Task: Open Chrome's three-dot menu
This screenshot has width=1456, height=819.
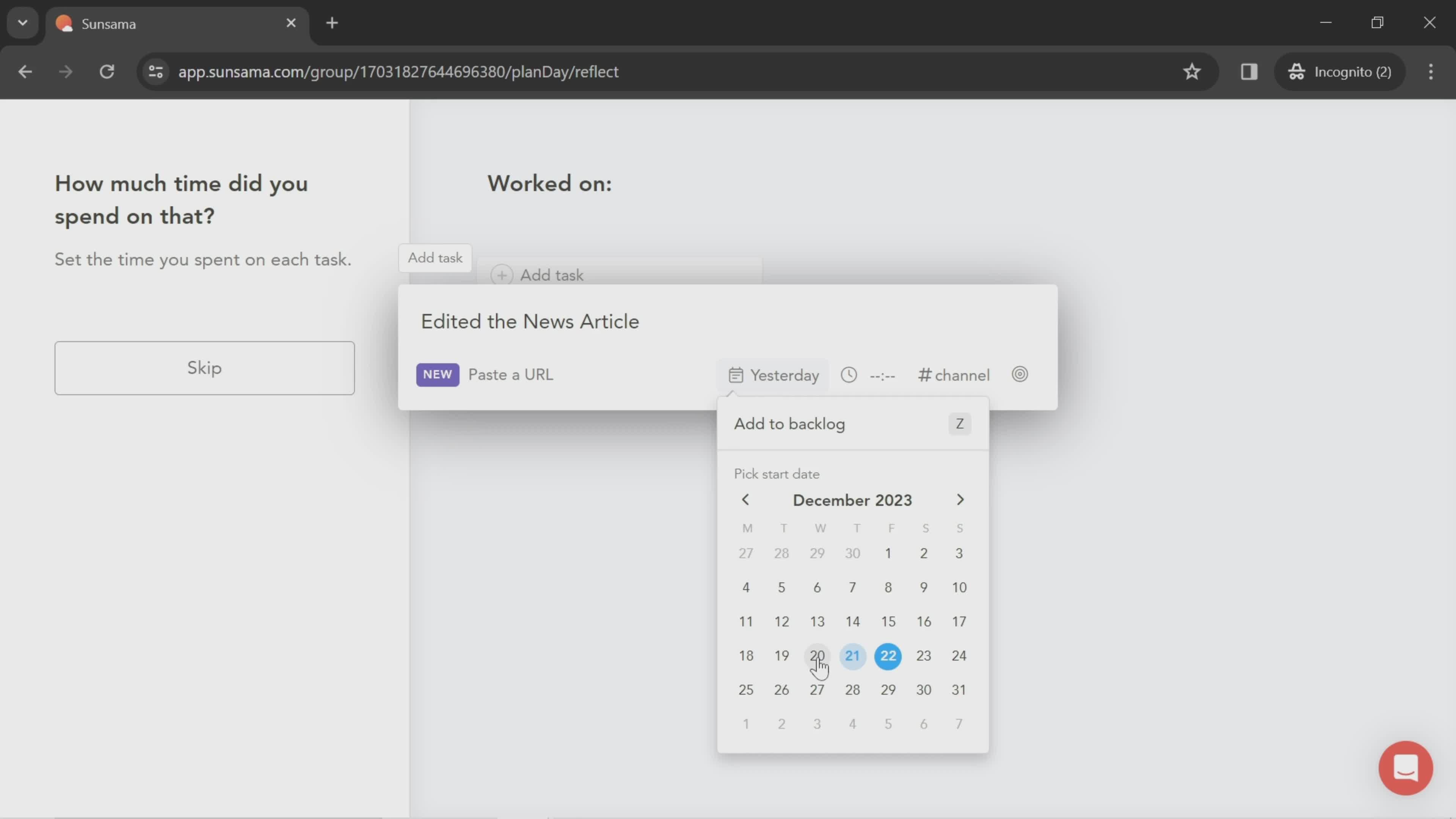Action: 1431,72
